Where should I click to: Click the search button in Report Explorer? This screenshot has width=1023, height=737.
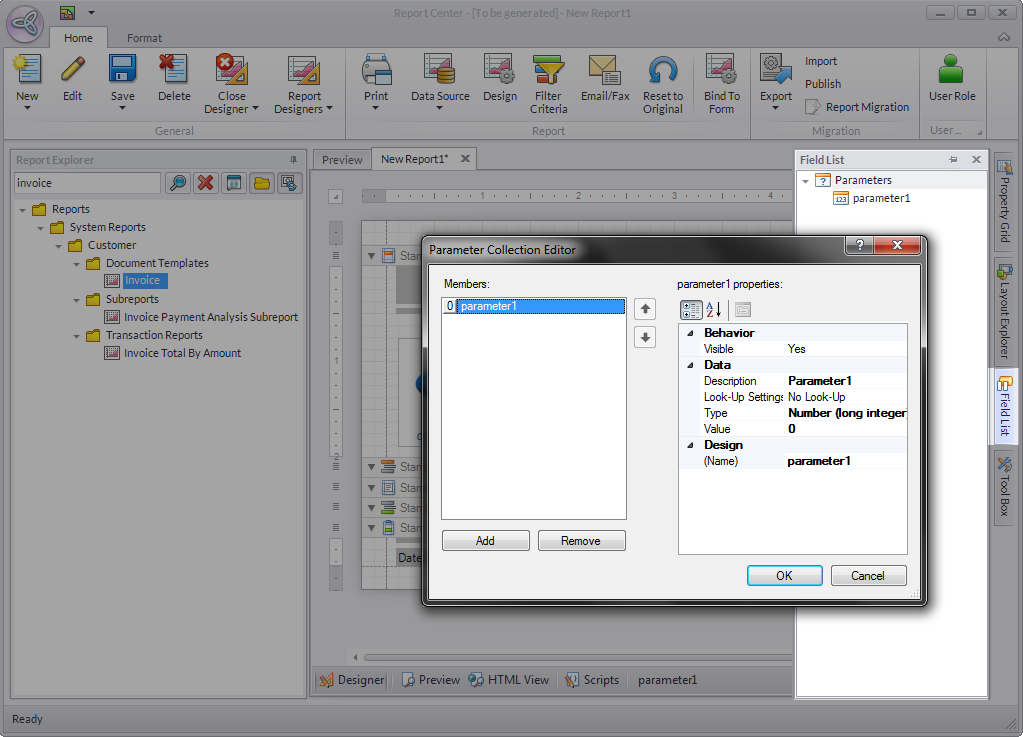click(x=177, y=183)
